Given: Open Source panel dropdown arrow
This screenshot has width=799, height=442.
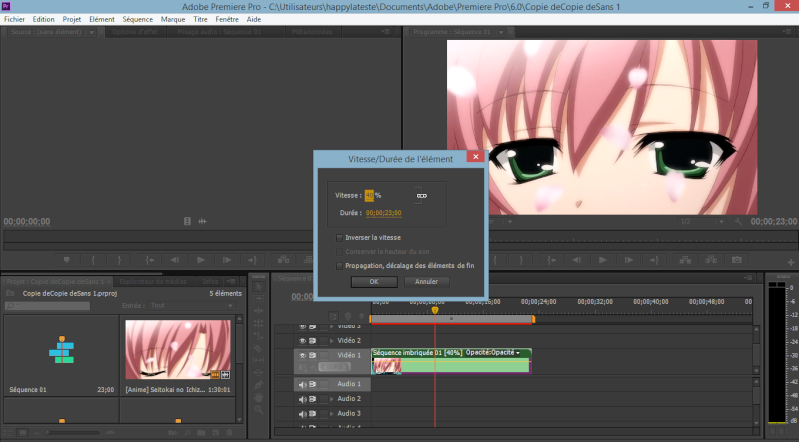Looking at the screenshot, I should tap(92, 32).
